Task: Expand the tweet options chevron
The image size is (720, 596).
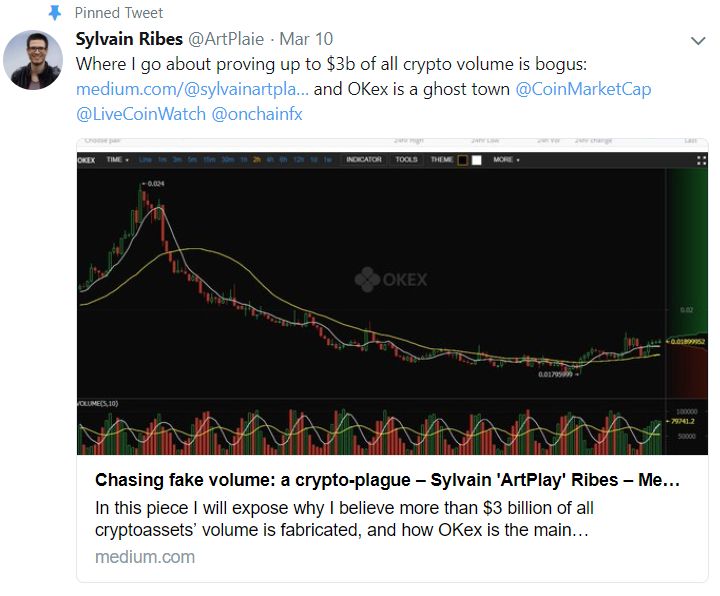Action: click(699, 41)
